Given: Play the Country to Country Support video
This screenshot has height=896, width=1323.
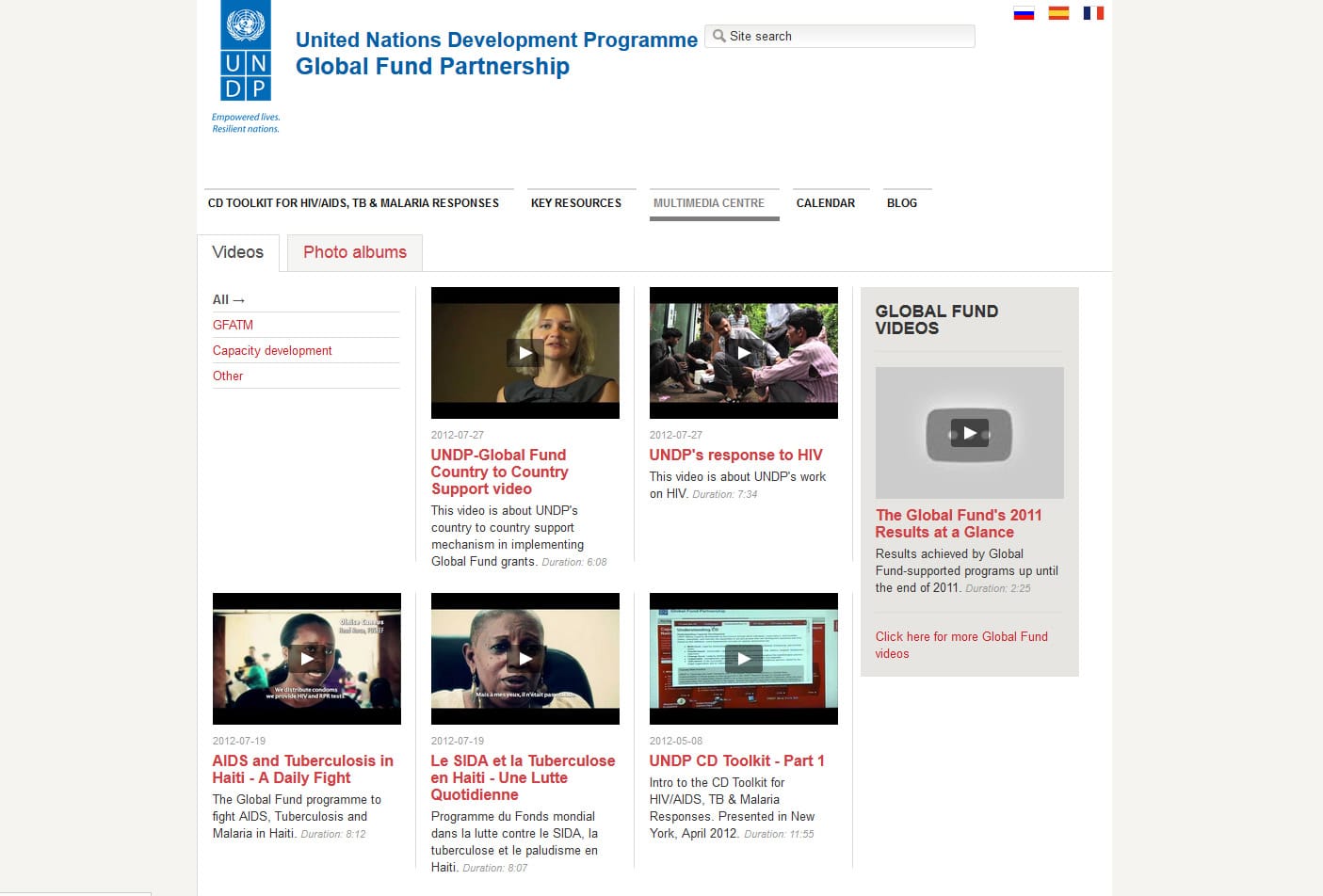Looking at the screenshot, I should pyautogui.click(x=525, y=353).
